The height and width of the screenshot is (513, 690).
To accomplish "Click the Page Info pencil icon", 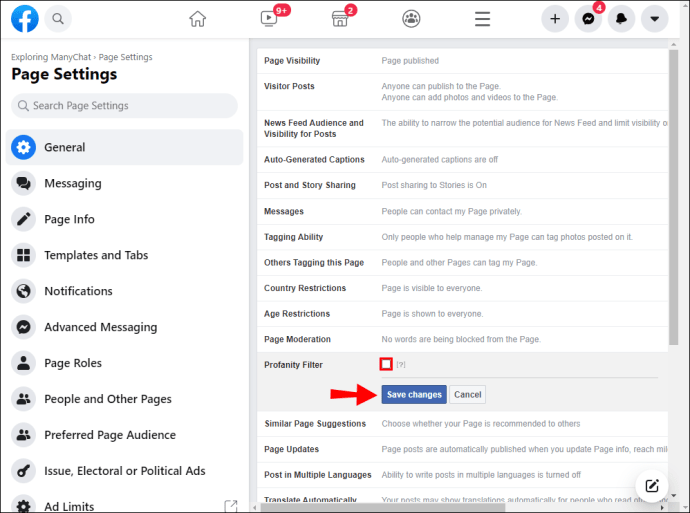I will (x=23, y=219).
